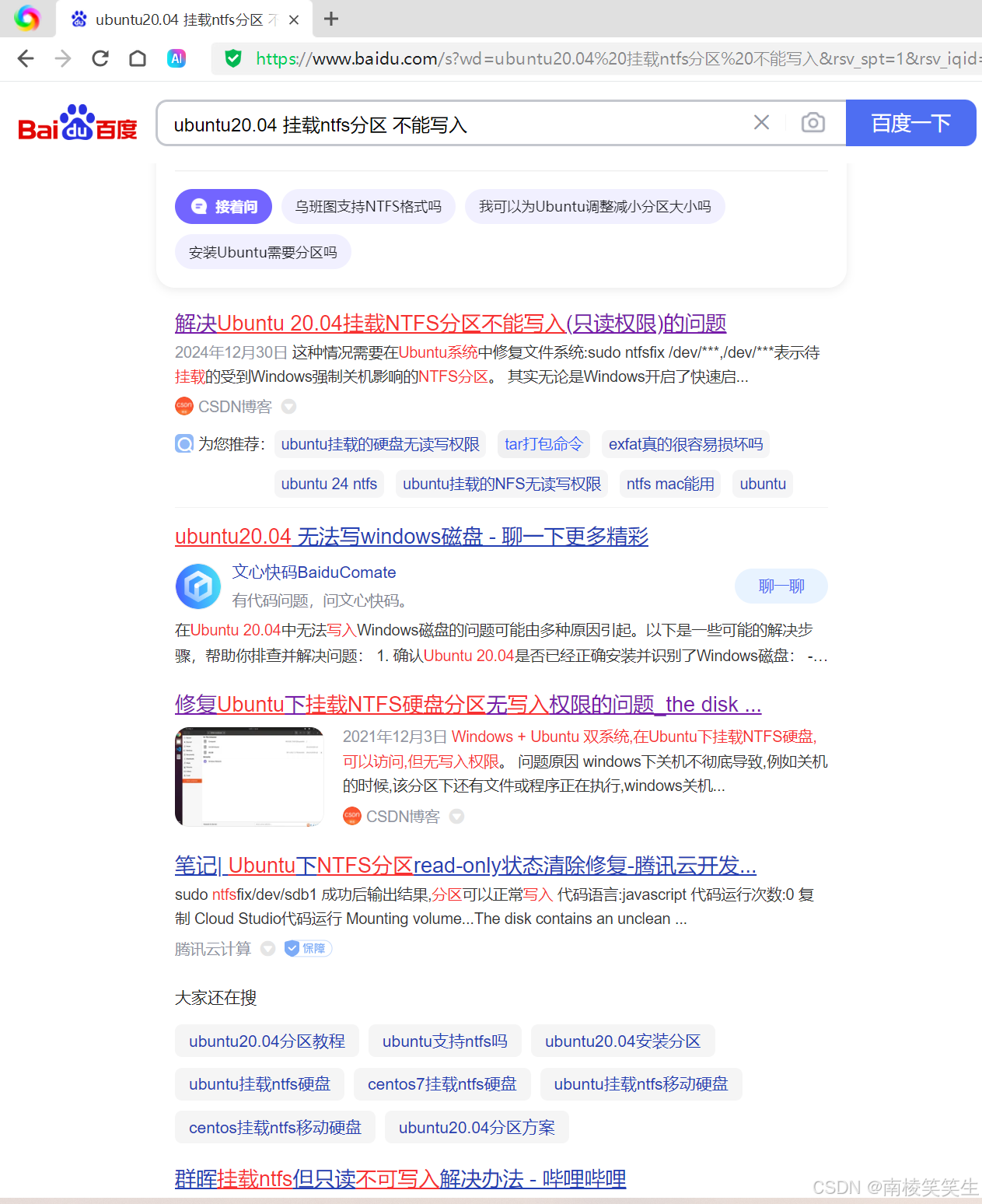Open result 笔记| Ubuntu下NTFS分区read-only状态清除修复
This screenshot has width=982, height=1204.
[466, 865]
